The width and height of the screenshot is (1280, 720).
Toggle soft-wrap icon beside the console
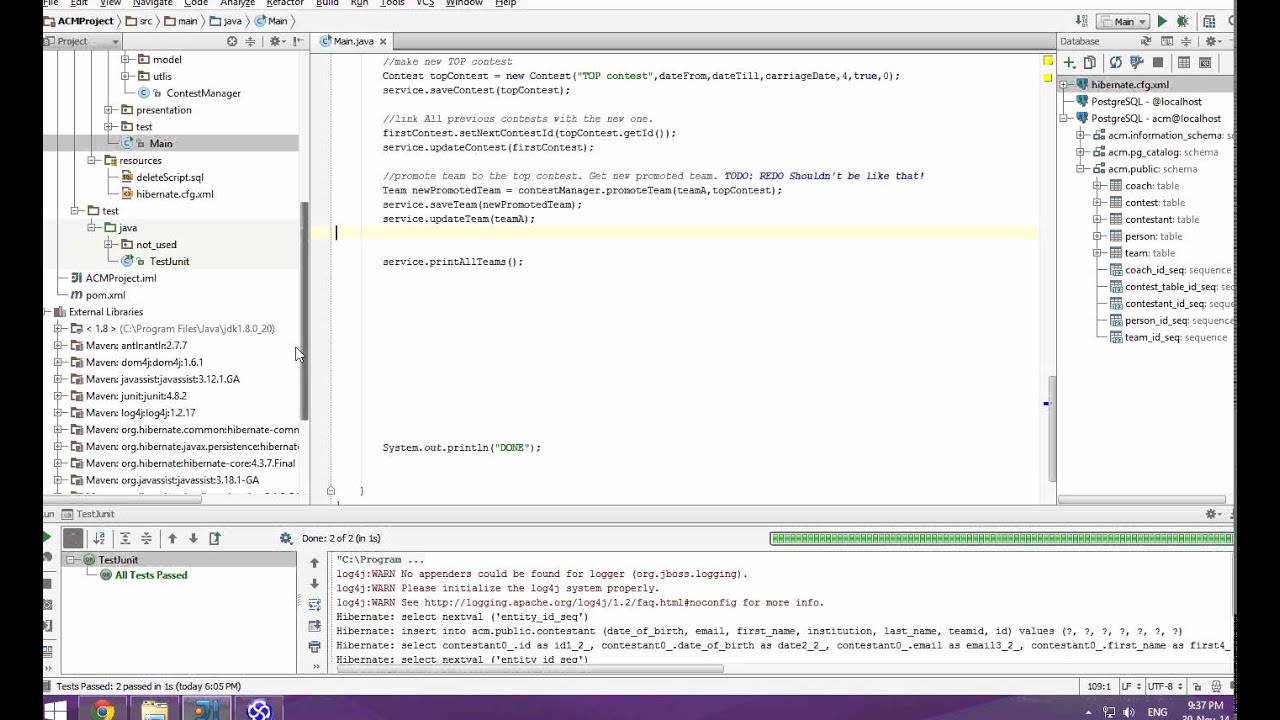coord(315,605)
